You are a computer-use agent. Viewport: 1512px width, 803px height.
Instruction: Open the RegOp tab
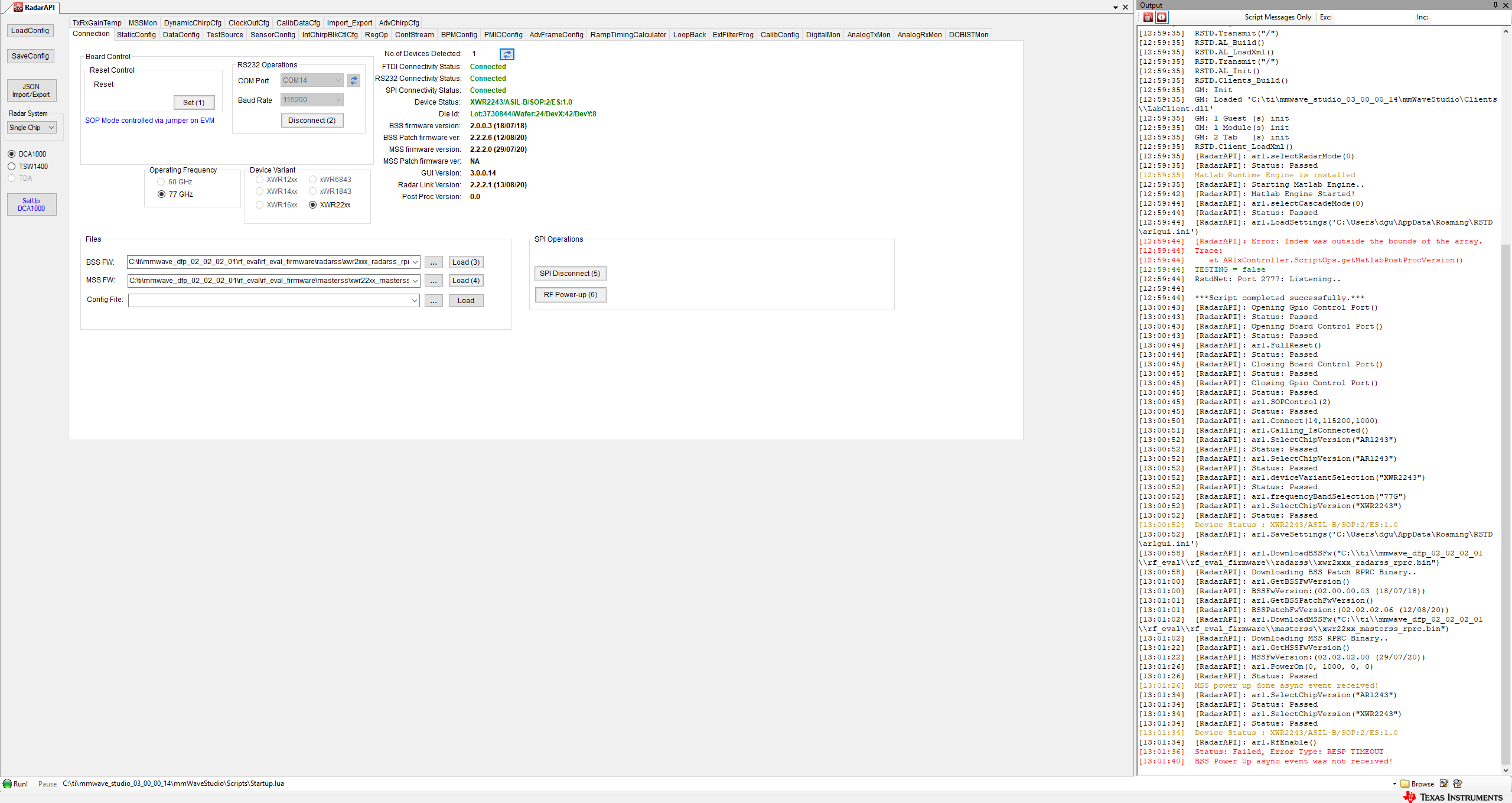pos(376,35)
